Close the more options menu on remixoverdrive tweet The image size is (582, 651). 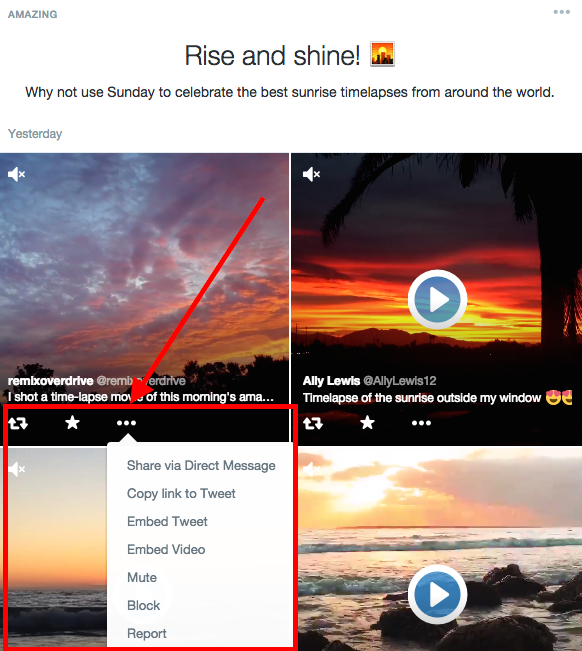coord(126,423)
